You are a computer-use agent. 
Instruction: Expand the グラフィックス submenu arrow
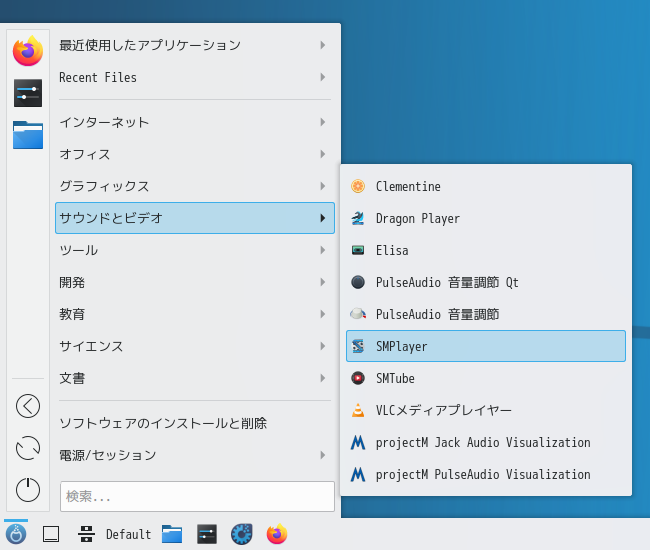323,186
